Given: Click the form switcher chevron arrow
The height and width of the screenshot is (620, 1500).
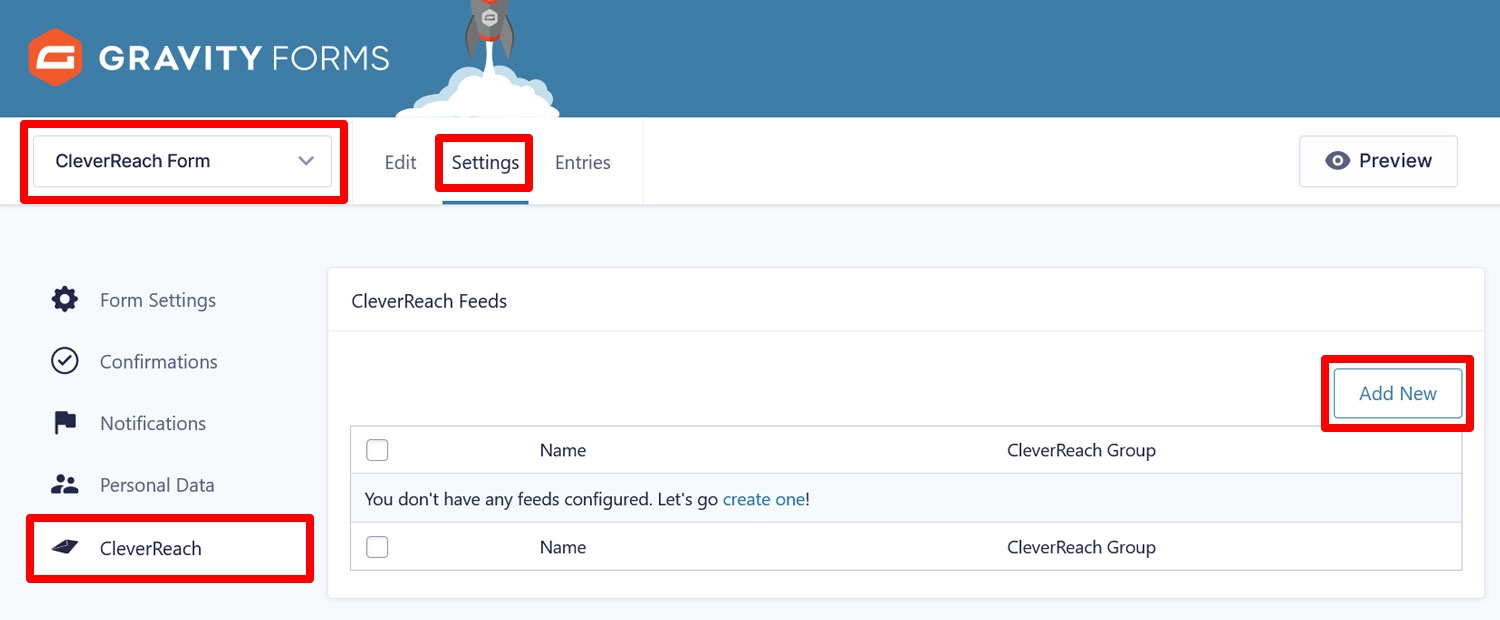Looking at the screenshot, I should [306, 161].
